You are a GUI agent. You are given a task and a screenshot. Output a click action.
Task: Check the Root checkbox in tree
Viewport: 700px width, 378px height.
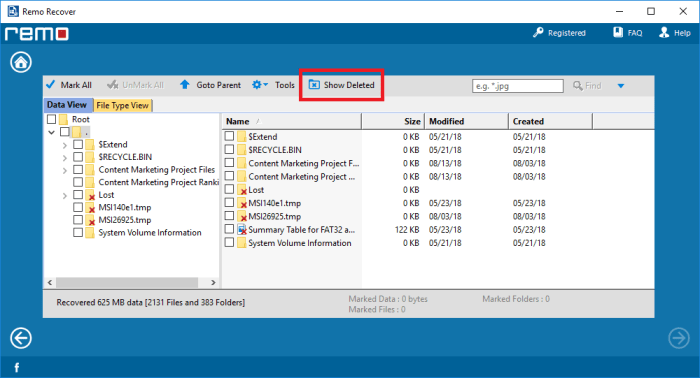pos(51,119)
